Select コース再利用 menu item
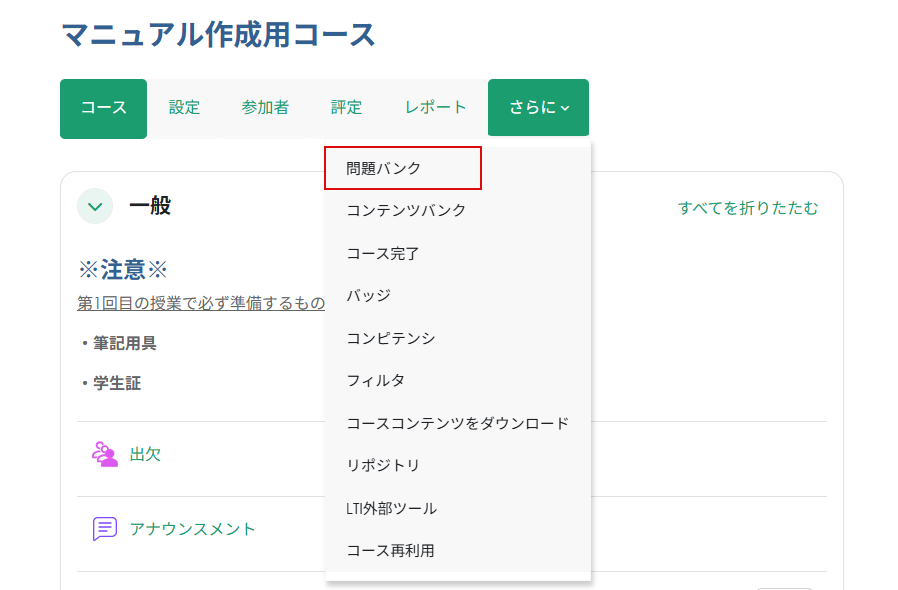Viewport: 898px width, 590px height. coord(390,551)
